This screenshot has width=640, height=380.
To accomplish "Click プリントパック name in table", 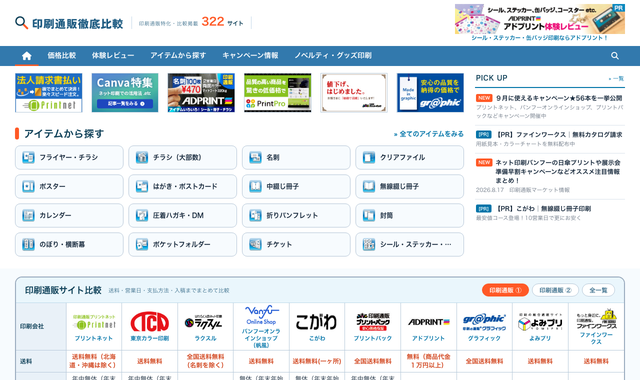I will [x=373, y=338].
